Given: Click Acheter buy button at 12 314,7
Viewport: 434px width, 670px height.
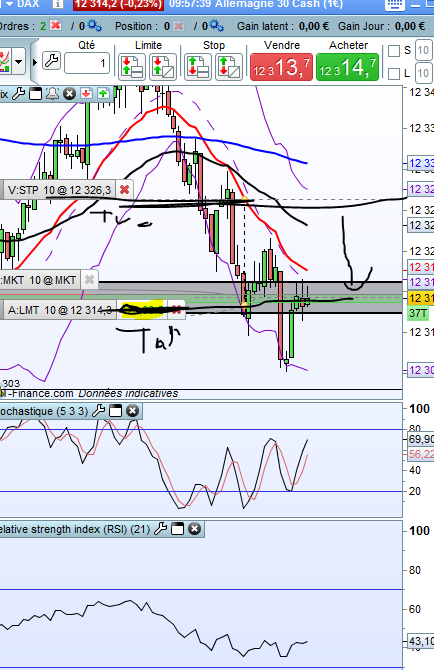Looking at the screenshot, I should 347,67.
